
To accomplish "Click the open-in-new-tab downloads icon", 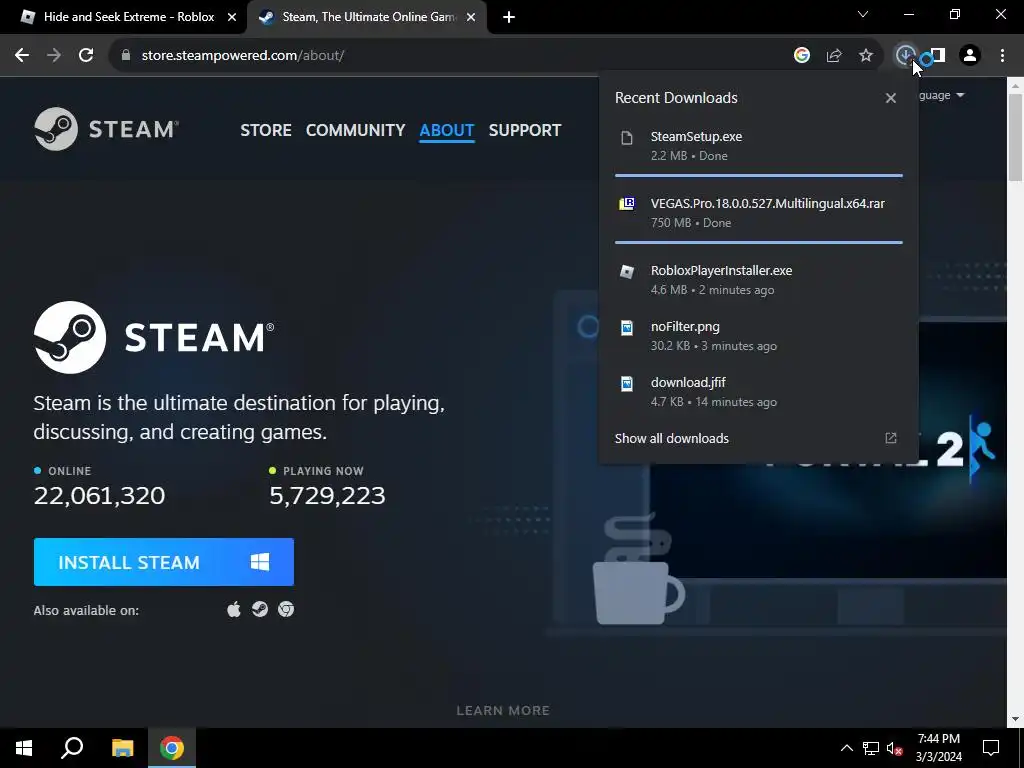I will (x=891, y=438).
